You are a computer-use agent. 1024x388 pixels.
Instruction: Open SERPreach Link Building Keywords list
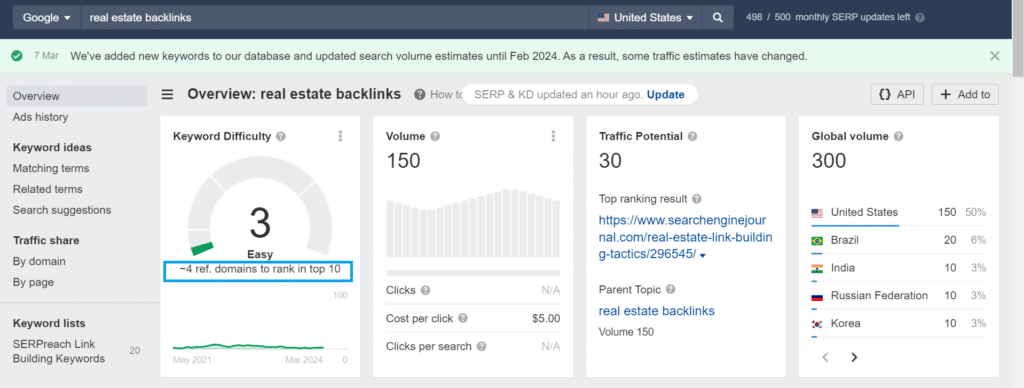[59, 351]
